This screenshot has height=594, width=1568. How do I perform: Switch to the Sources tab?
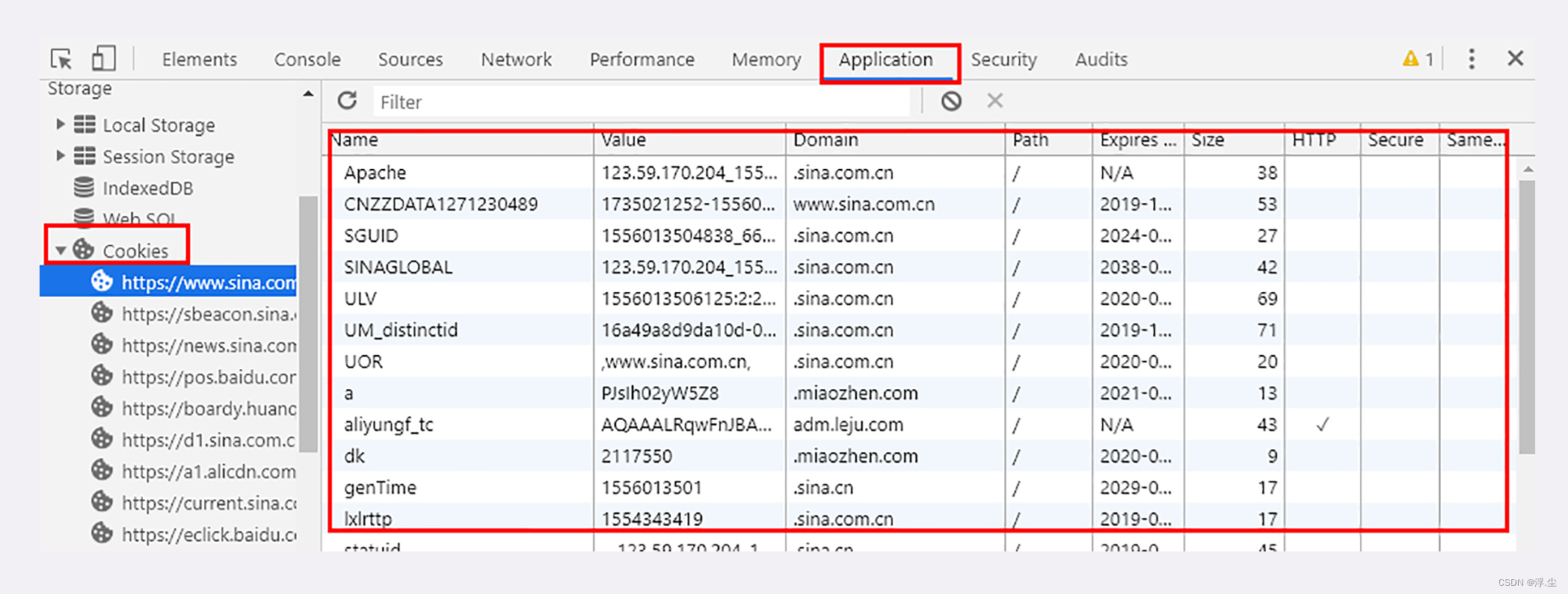pyautogui.click(x=411, y=60)
